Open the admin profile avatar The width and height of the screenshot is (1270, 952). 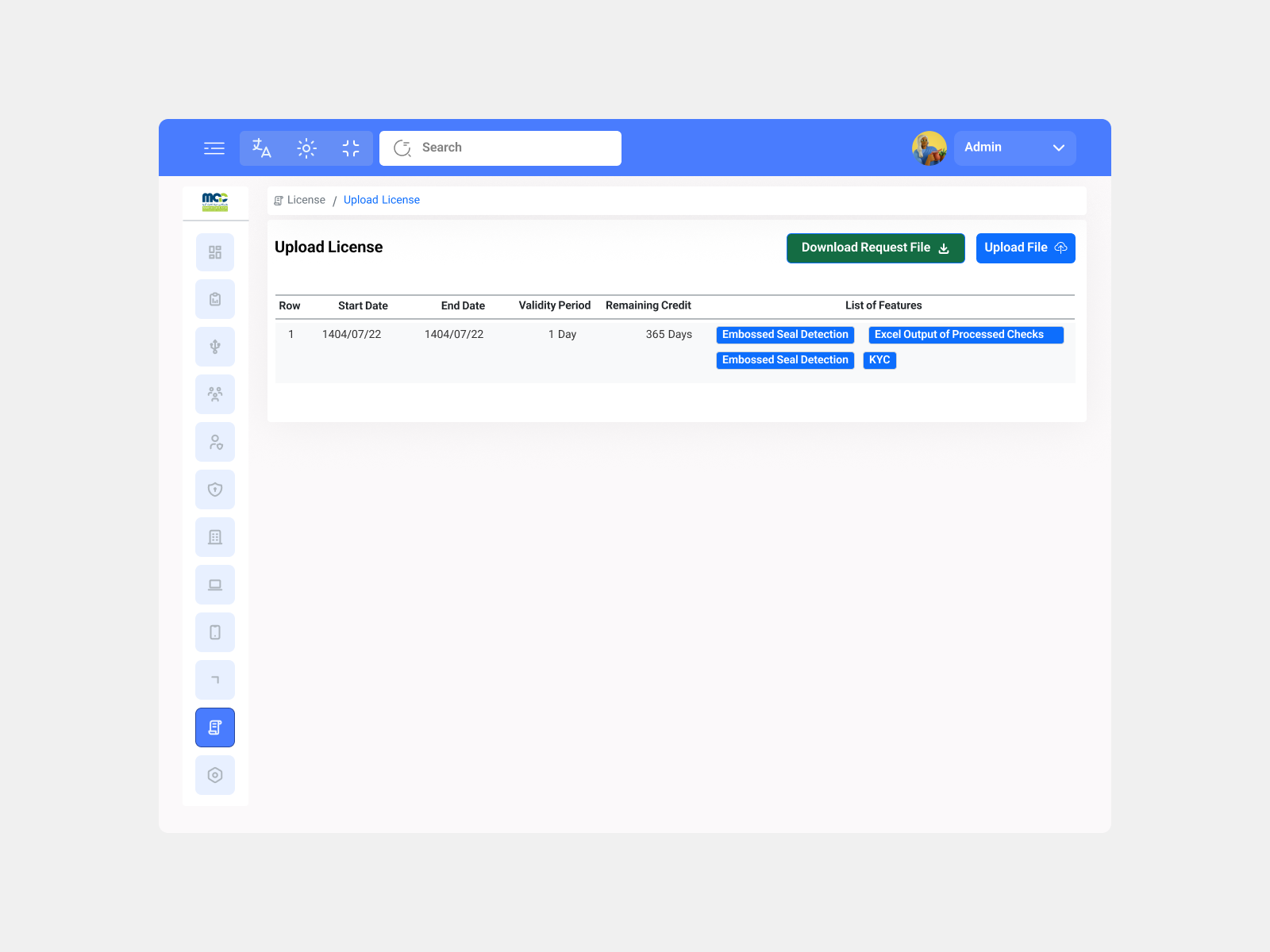pos(929,148)
